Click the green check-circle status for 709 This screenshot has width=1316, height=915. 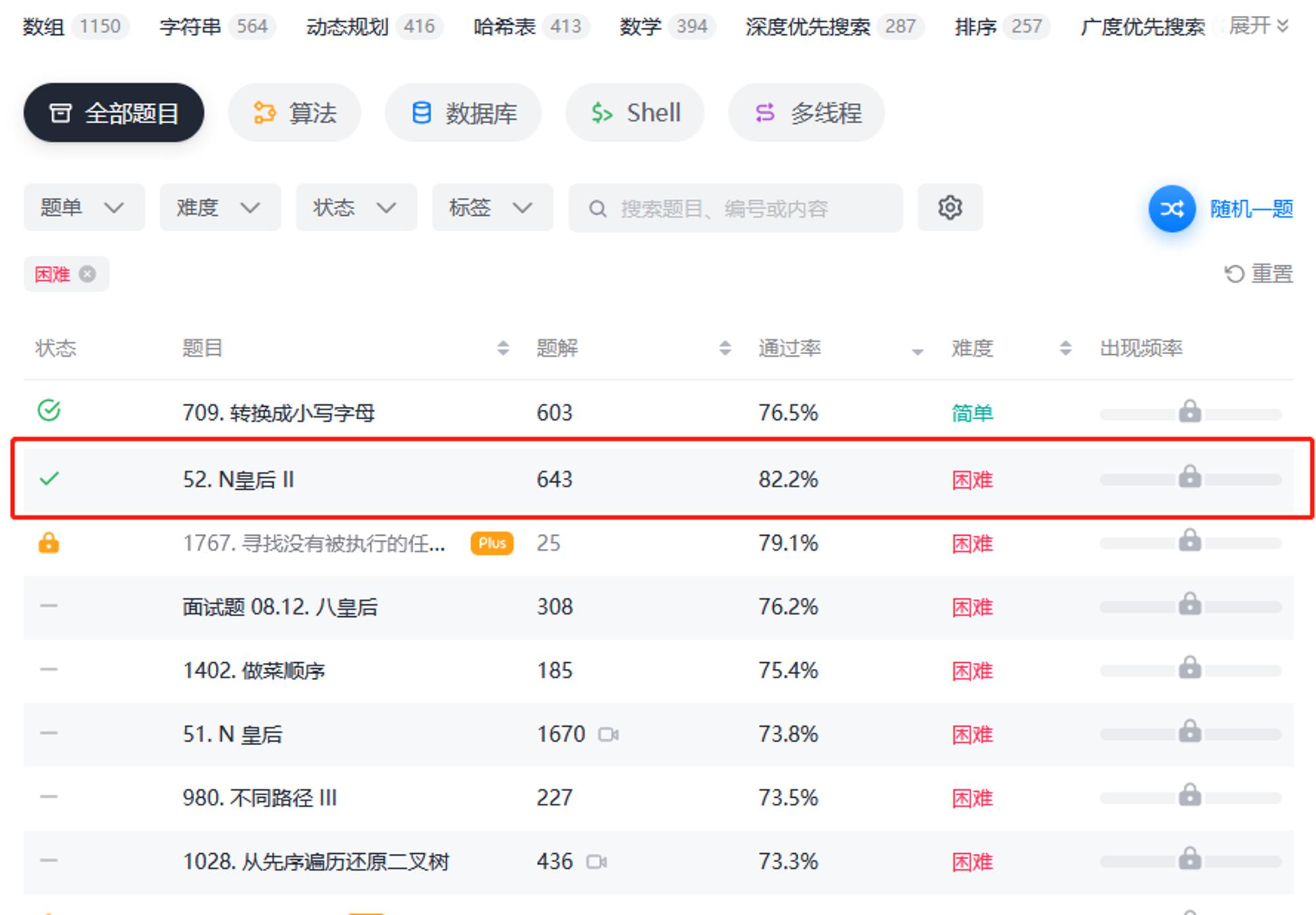click(49, 410)
